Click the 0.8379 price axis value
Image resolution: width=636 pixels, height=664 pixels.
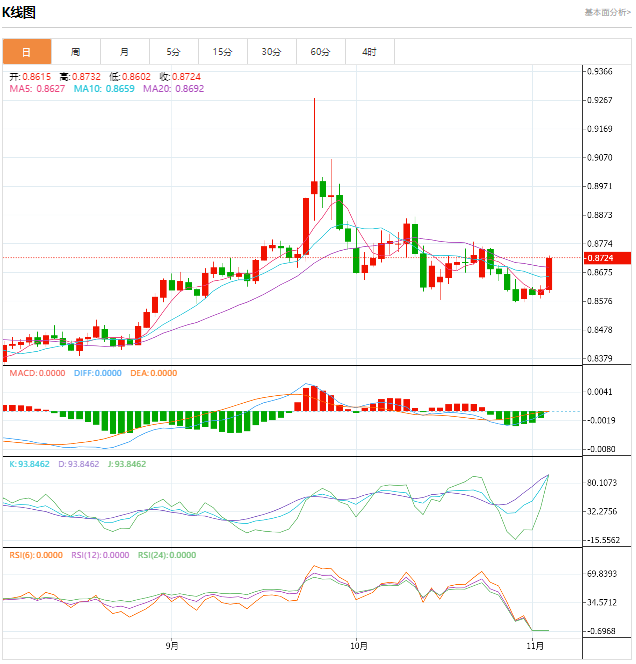tap(600, 359)
